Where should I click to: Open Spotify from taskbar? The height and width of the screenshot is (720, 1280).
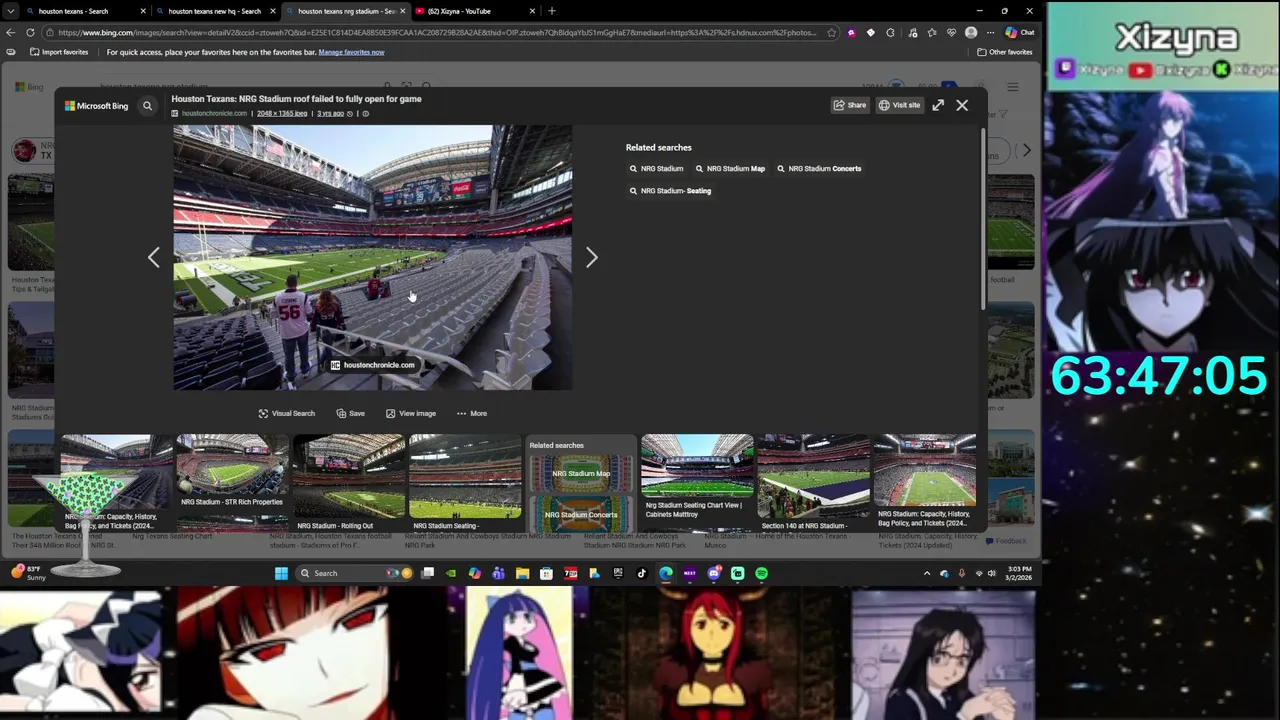[762, 573]
